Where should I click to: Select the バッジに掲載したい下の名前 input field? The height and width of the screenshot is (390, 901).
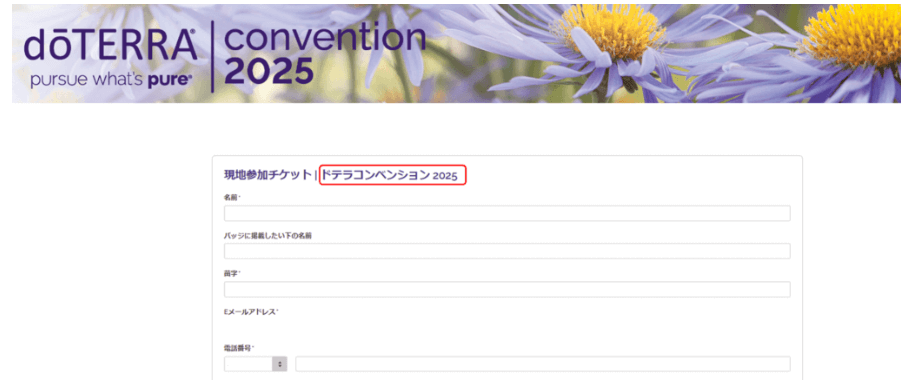click(507, 251)
